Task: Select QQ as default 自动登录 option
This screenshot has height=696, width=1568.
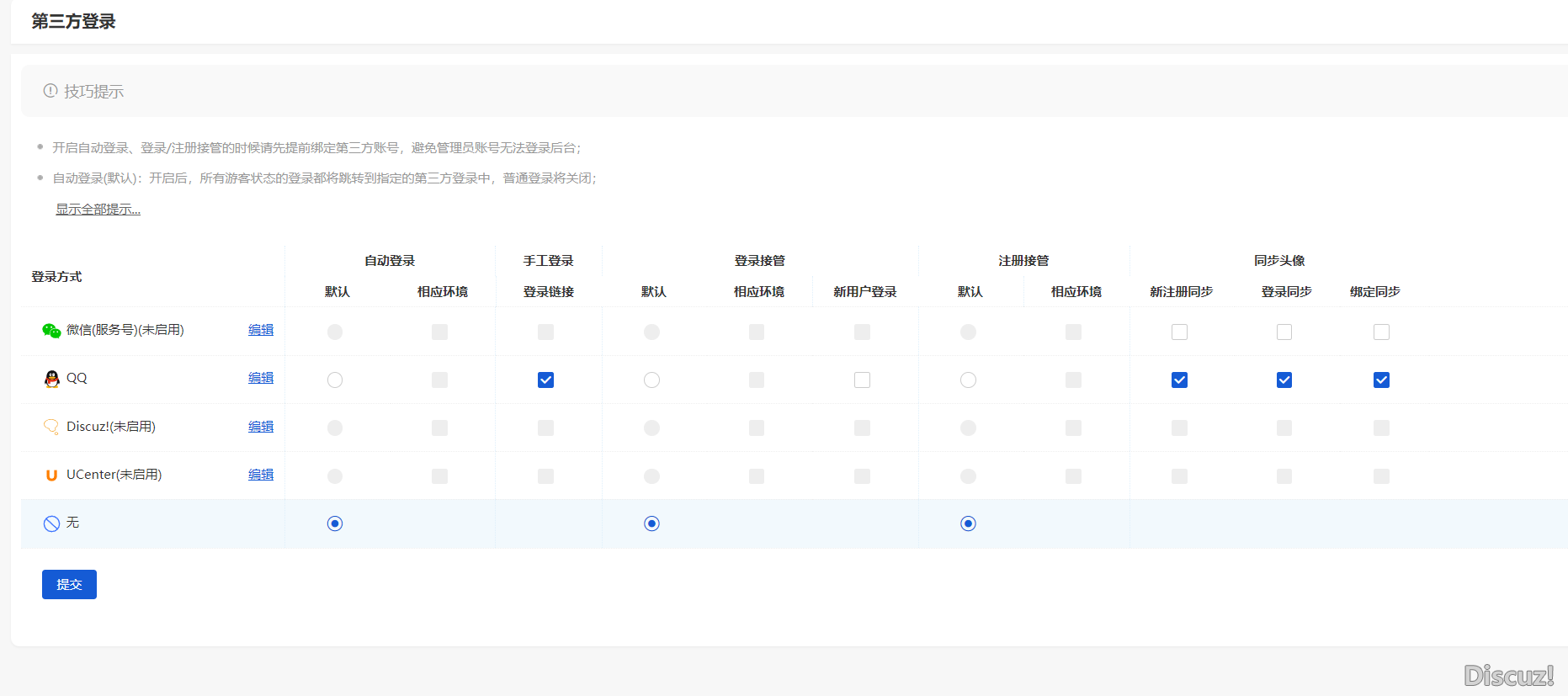Action: (x=335, y=380)
